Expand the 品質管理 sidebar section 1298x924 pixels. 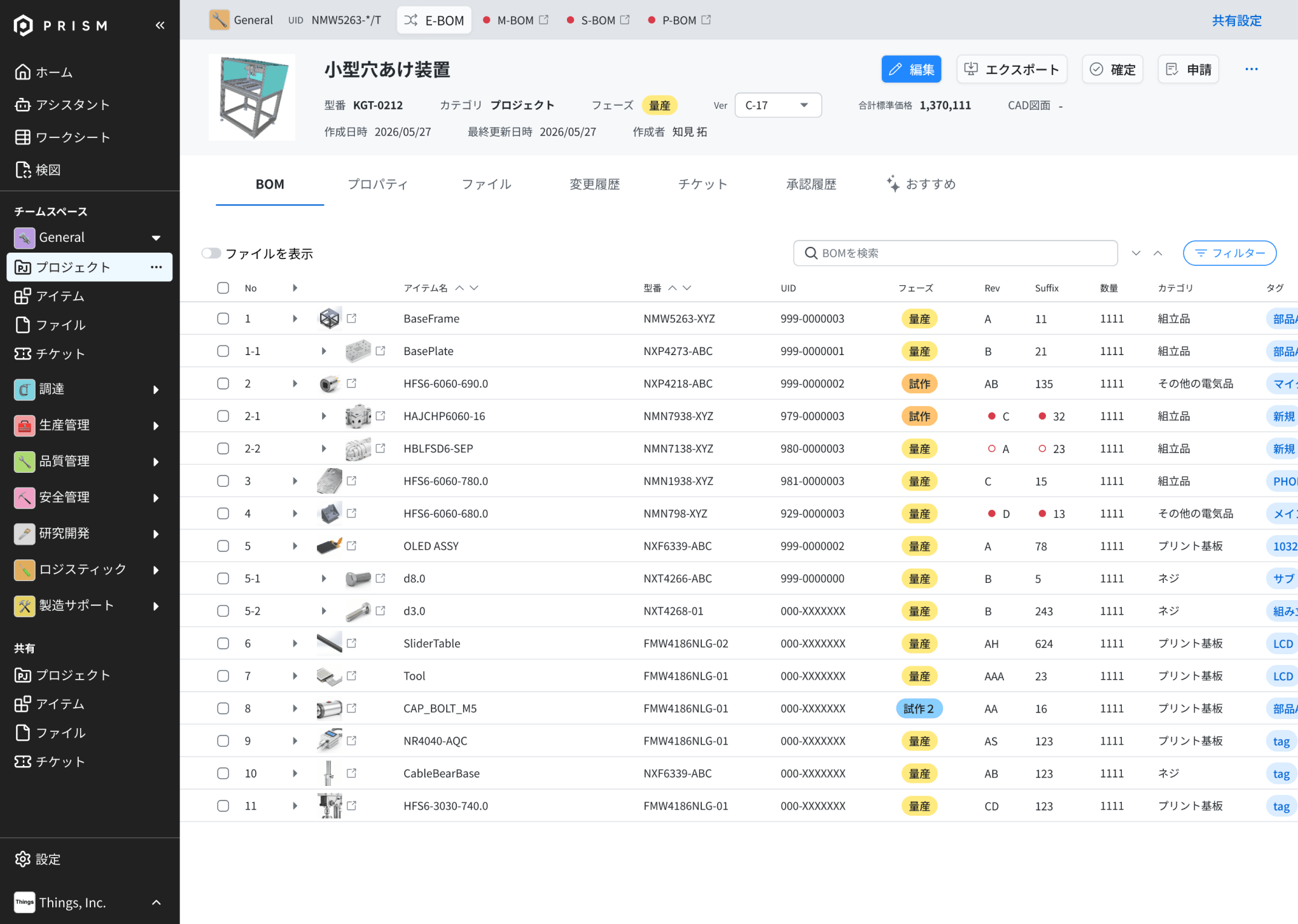pos(156,461)
